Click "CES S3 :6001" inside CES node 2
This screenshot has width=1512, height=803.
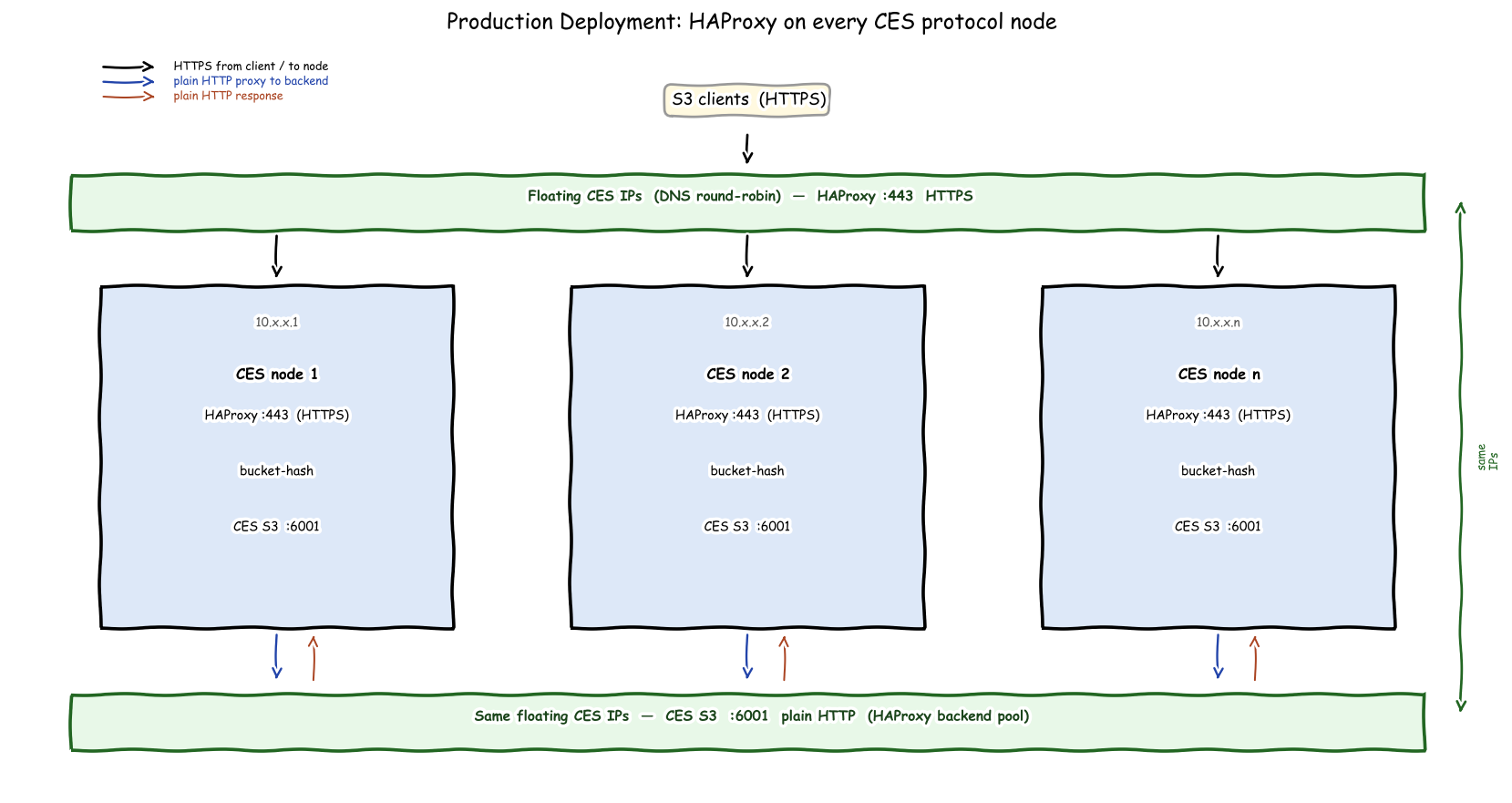tap(747, 526)
